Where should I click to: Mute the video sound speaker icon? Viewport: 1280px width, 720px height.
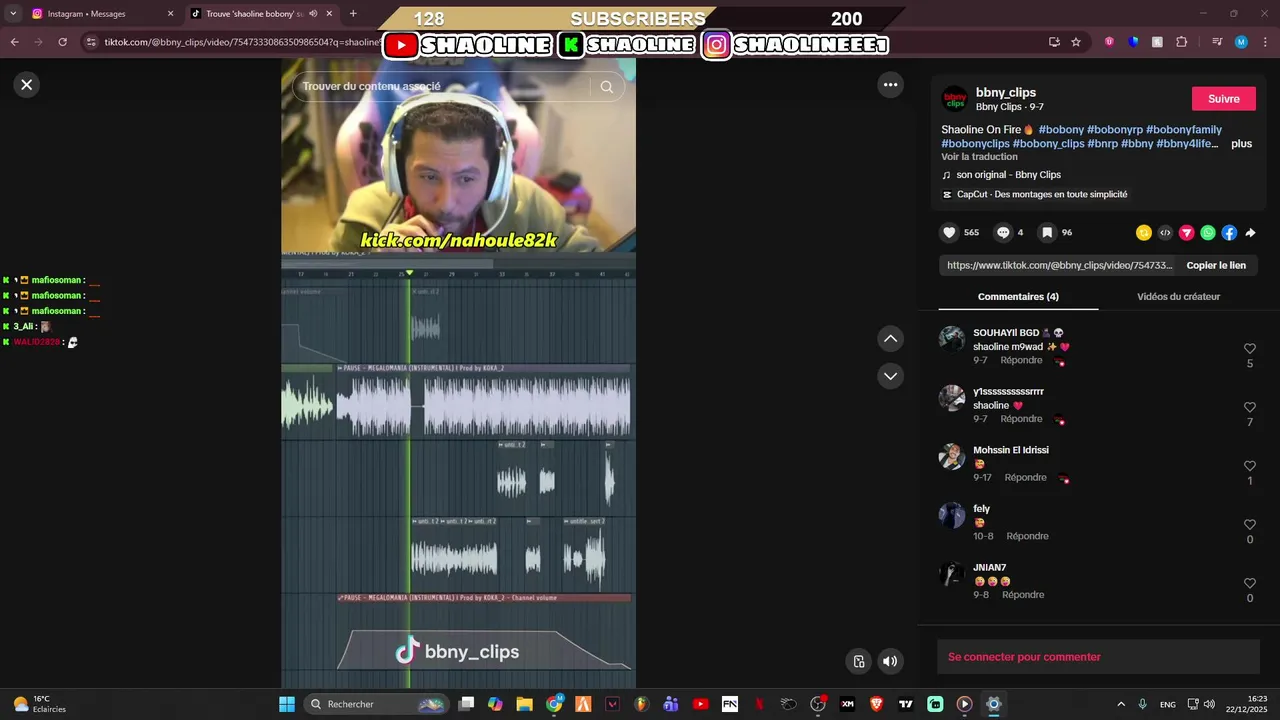(x=890, y=661)
